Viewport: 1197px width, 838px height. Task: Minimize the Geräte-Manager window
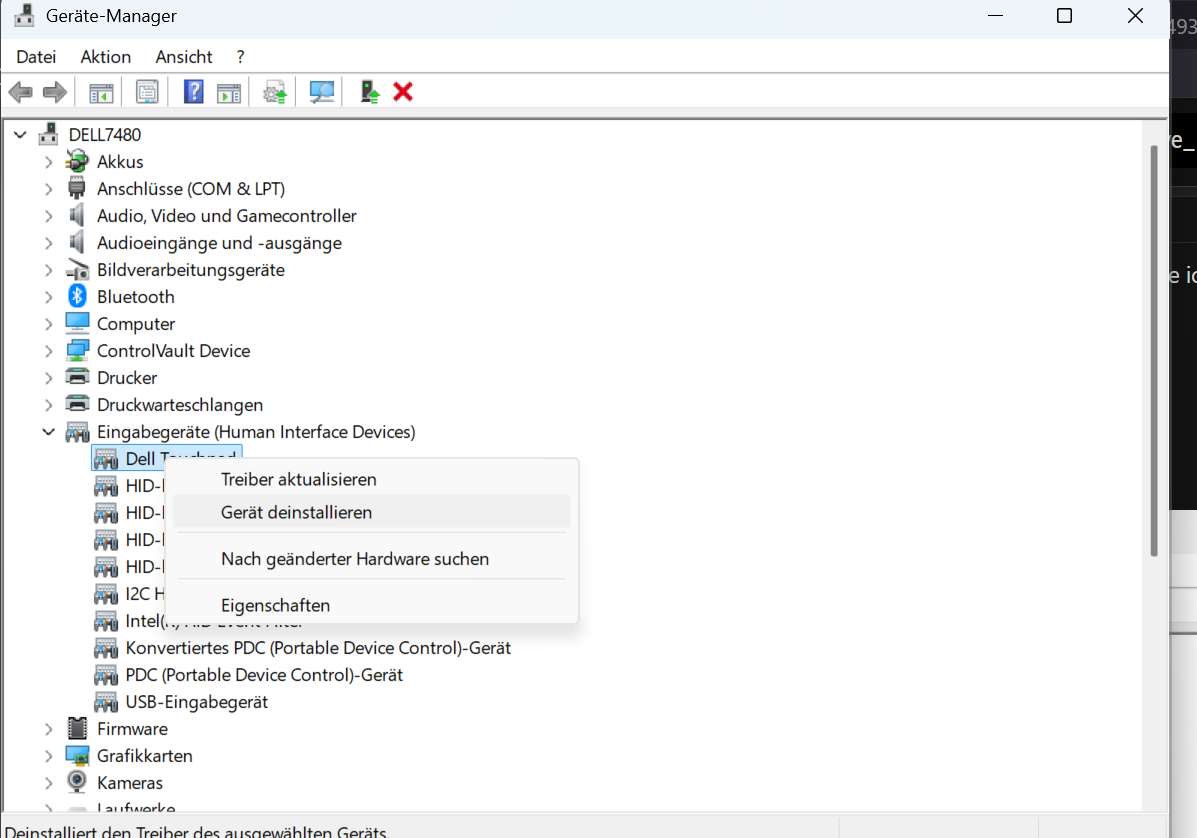coord(995,16)
